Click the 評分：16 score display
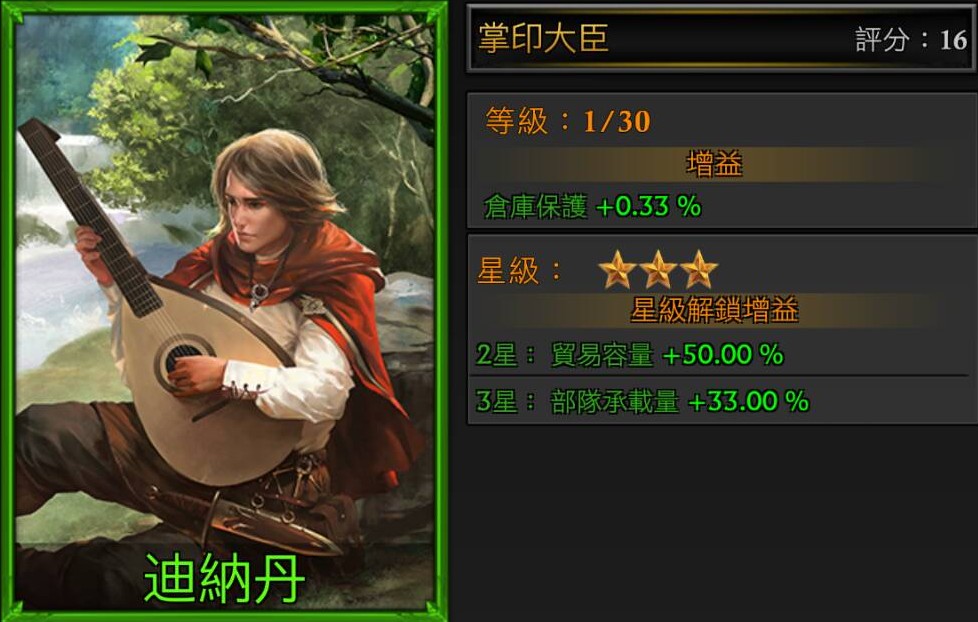 click(911, 40)
